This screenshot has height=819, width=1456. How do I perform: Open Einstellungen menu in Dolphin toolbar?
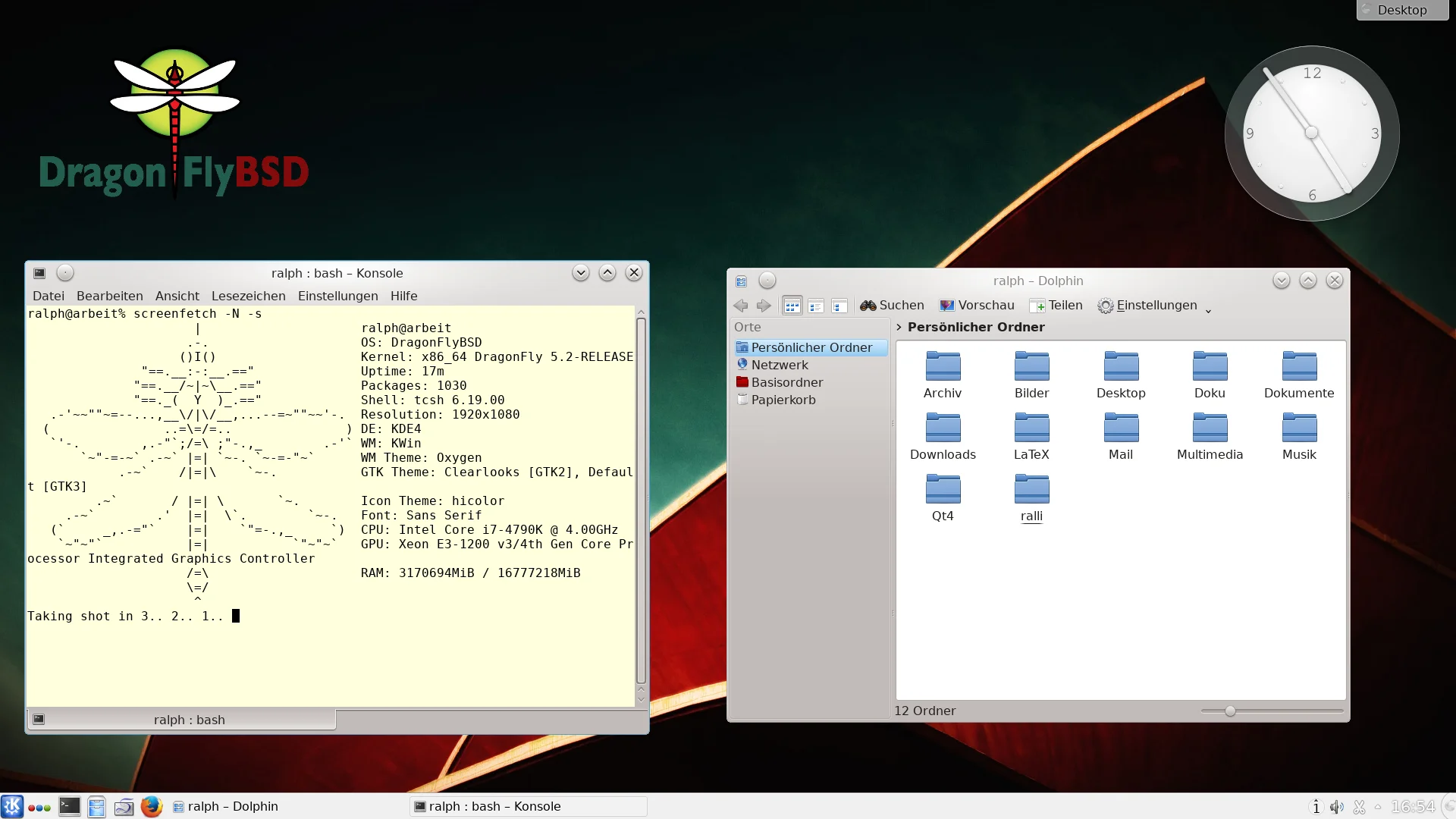click(1147, 306)
